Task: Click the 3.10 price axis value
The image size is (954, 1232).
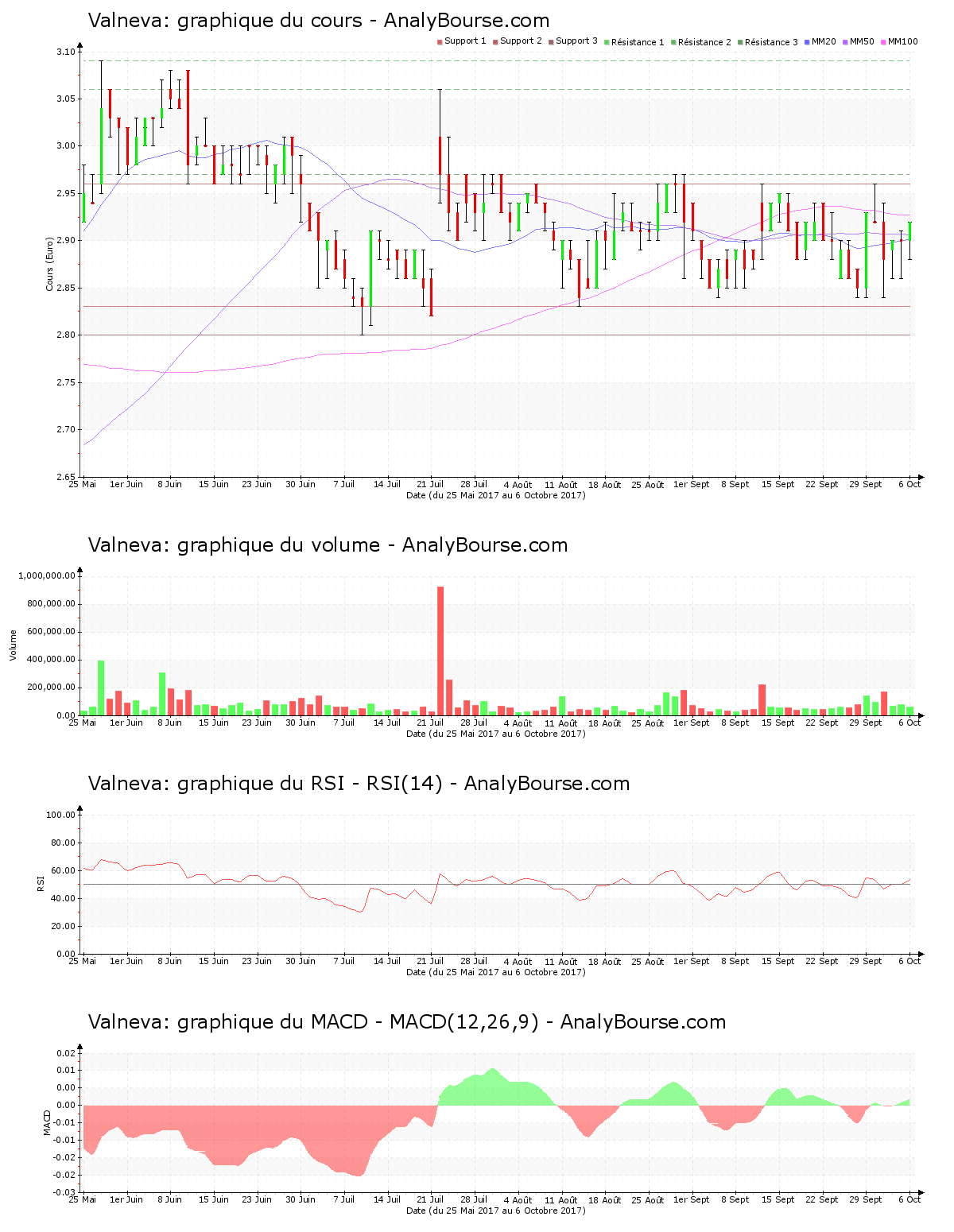Action: click(66, 52)
